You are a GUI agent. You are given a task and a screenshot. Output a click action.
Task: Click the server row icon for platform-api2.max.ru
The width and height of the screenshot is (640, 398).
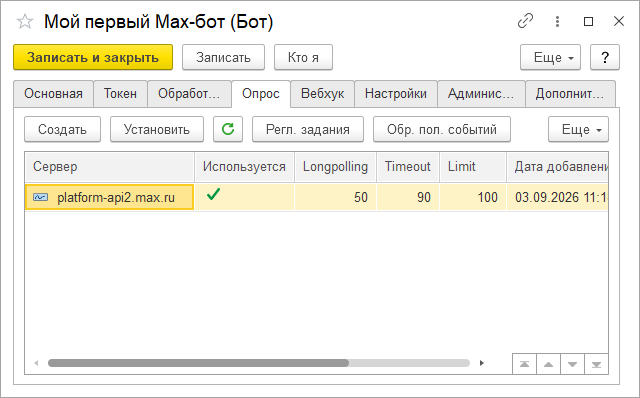[x=40, y=198]
